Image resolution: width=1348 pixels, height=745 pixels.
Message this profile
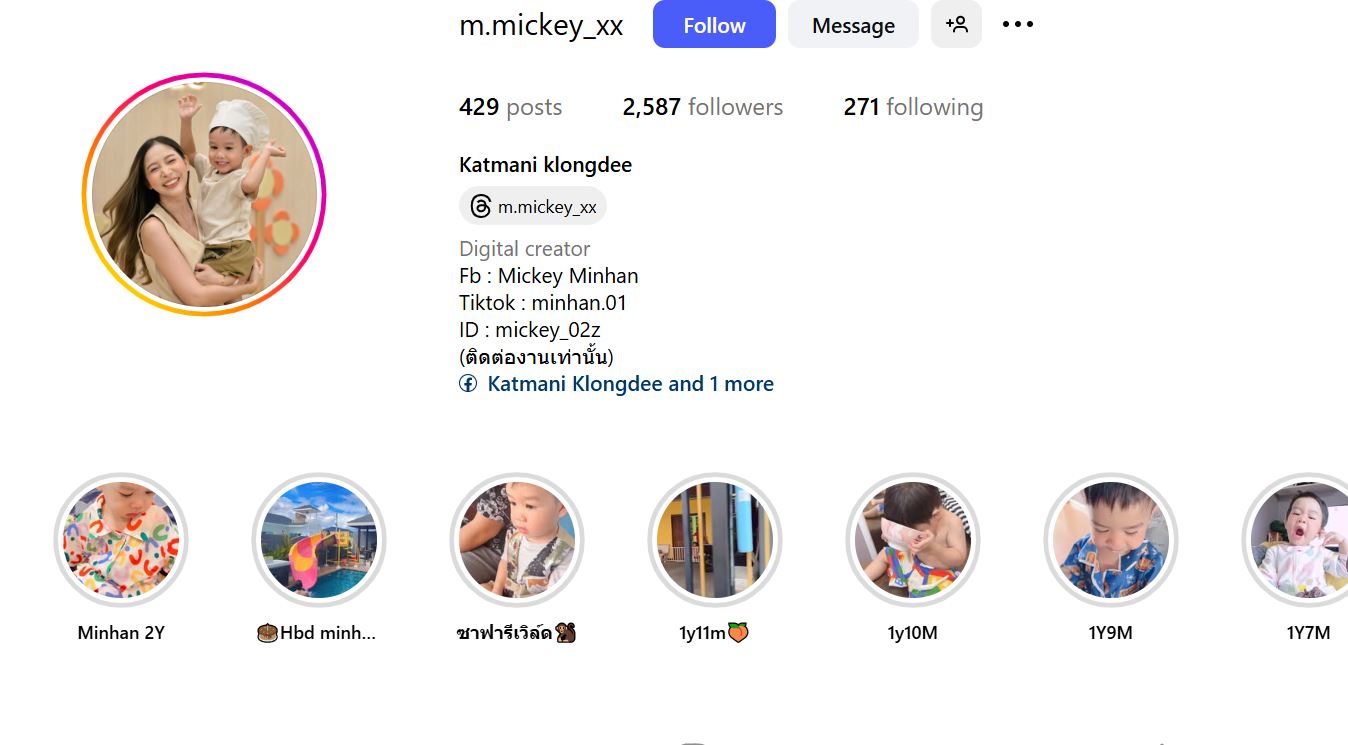[x=853, y=24]
